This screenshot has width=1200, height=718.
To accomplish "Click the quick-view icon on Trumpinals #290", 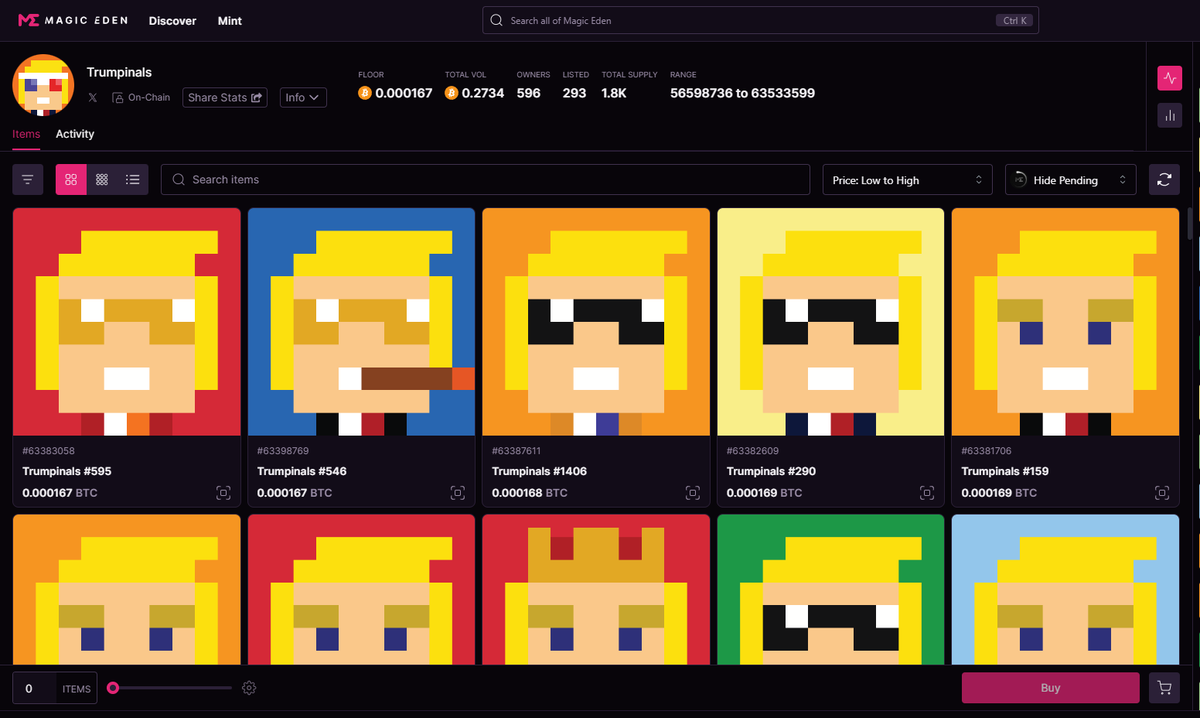I will click(x=927, y=493).
